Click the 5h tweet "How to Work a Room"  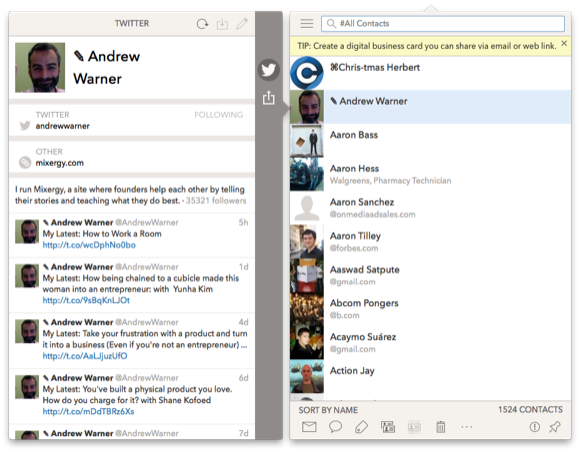click(x=132, y=234)
